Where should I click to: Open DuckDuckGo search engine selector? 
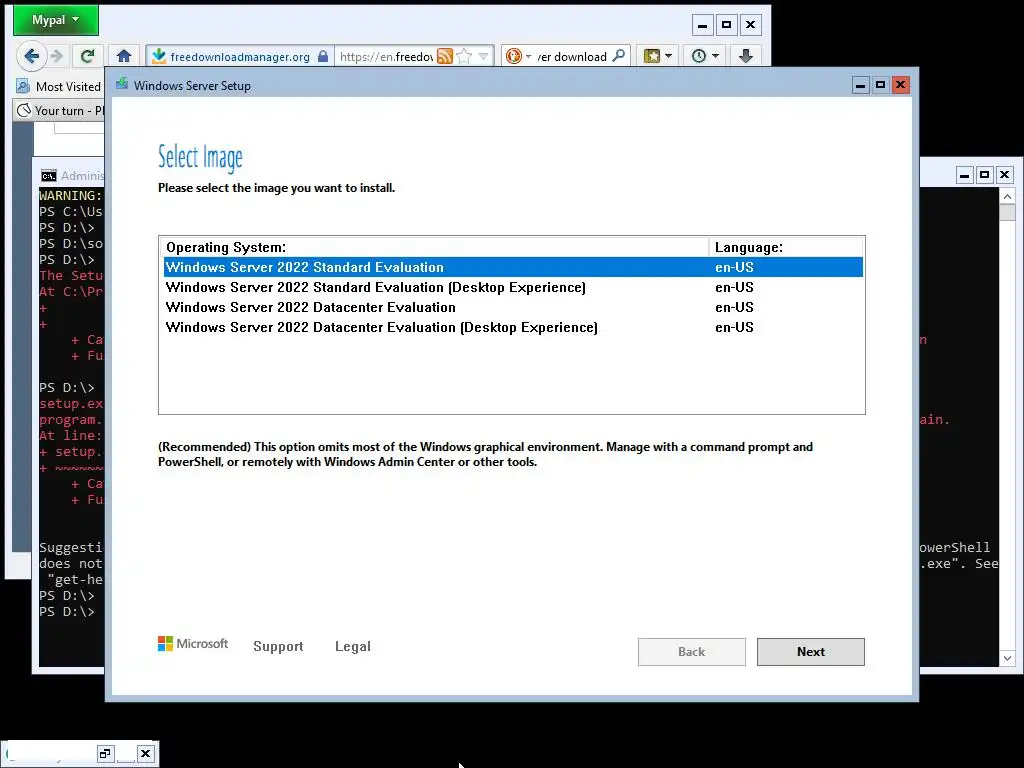coord(519,57)
